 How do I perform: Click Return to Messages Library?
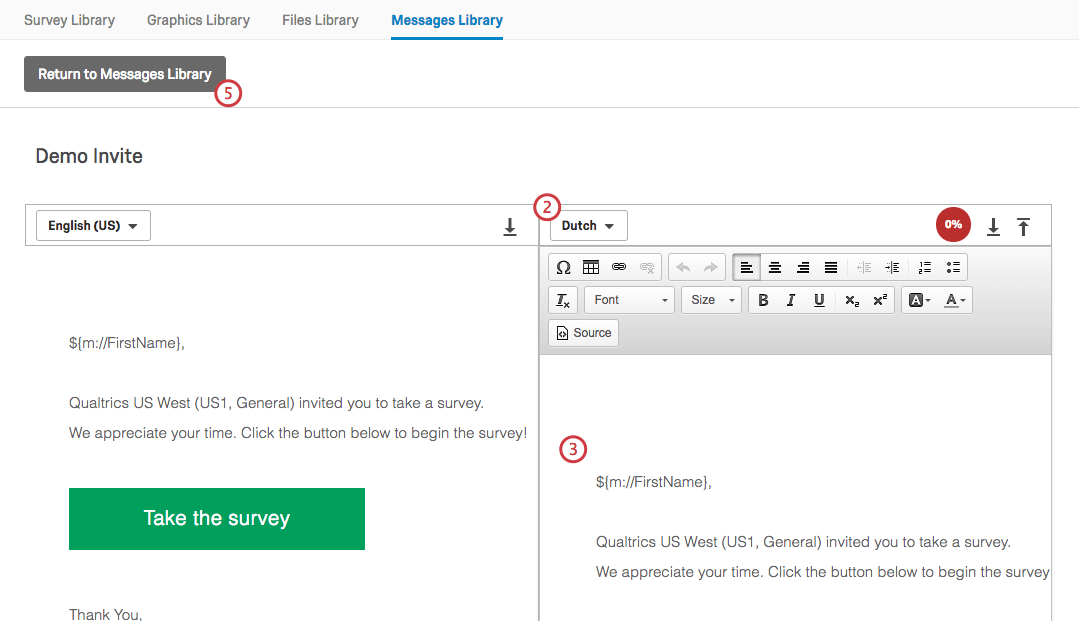pyautogui.click(x=124, y=73)
